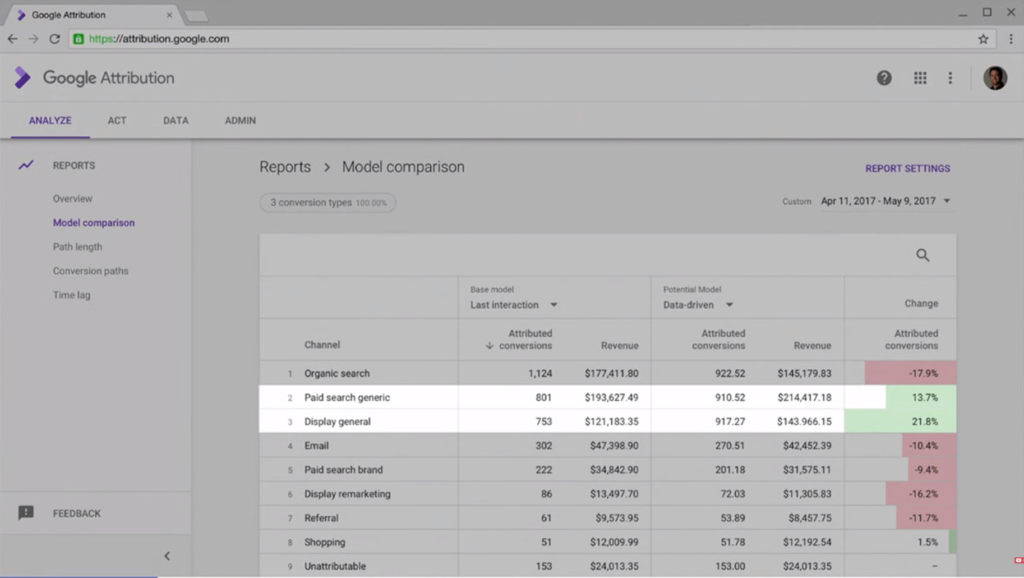Open the Path length report

click(x=78, y=247)
